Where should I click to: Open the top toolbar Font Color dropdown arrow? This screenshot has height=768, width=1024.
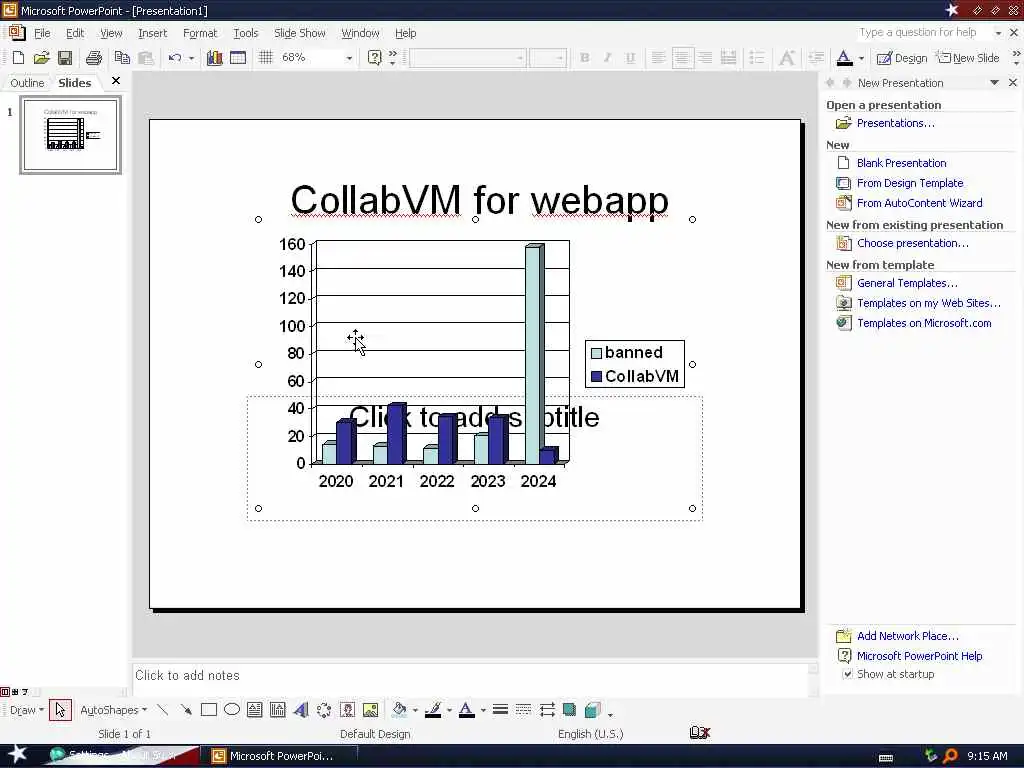point(861,58)
